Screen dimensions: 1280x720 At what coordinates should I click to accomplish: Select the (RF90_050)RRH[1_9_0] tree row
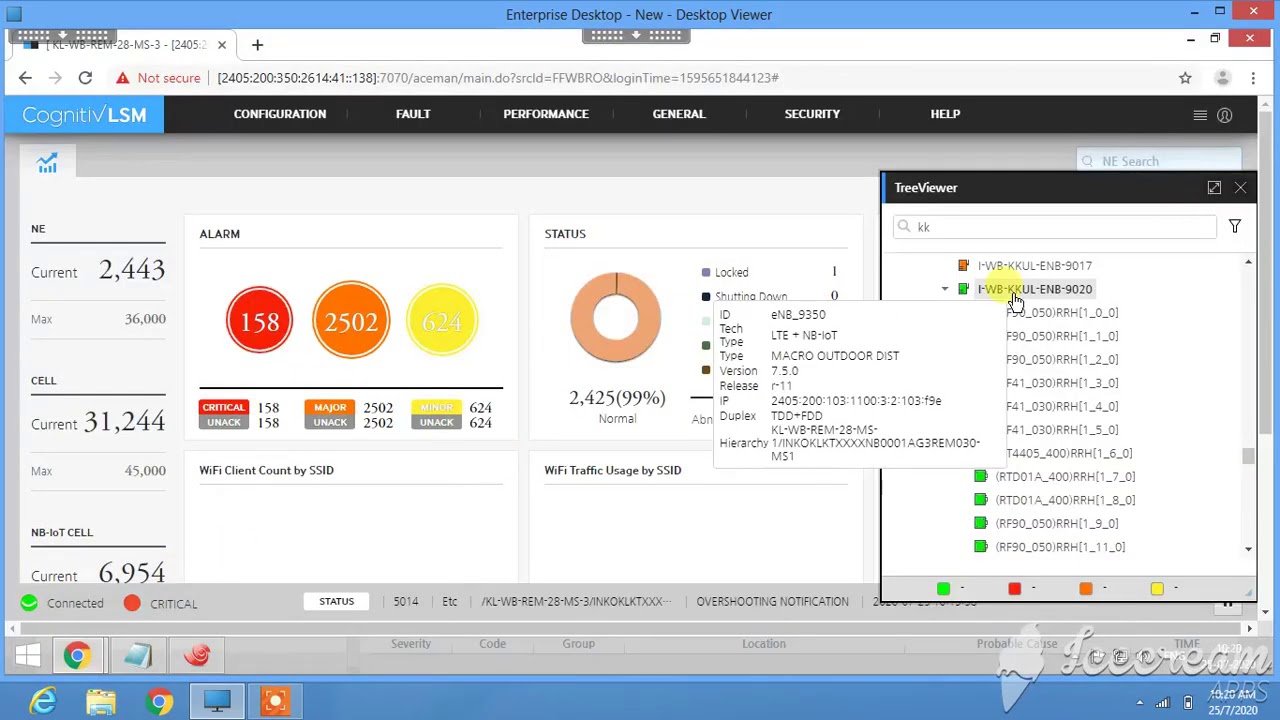1057,524
